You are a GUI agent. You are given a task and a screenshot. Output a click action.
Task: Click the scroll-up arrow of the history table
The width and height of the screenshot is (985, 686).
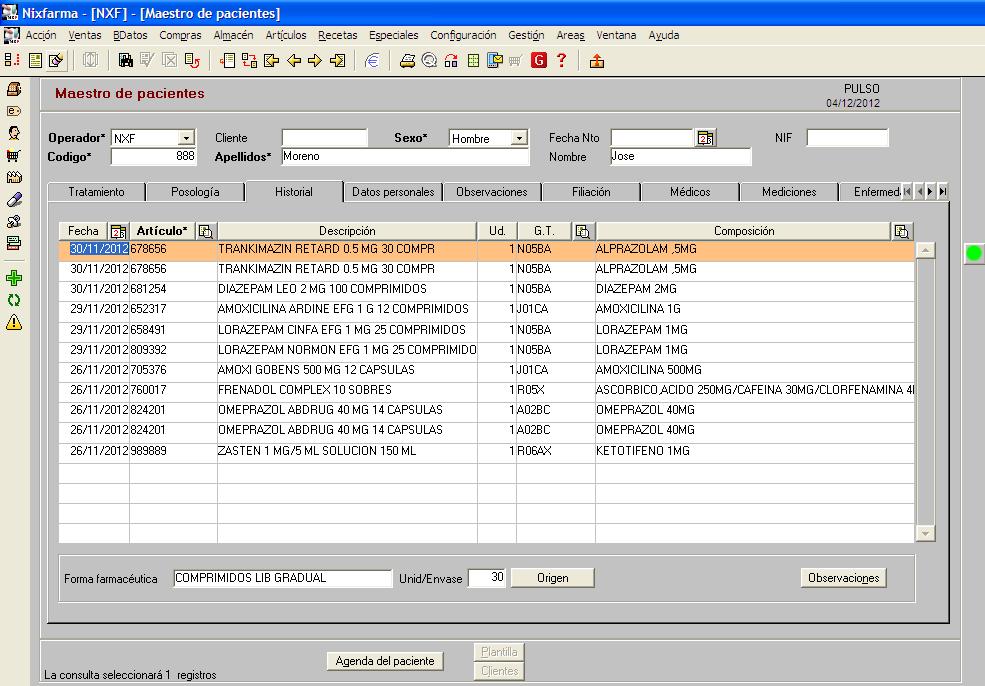(x=925, y=251)
